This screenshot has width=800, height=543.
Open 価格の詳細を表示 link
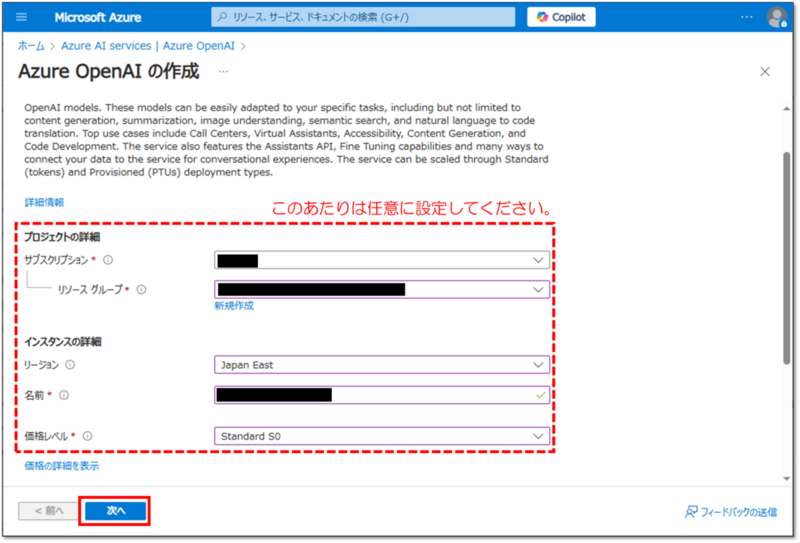pyautogui.click(x=62, y=466)
